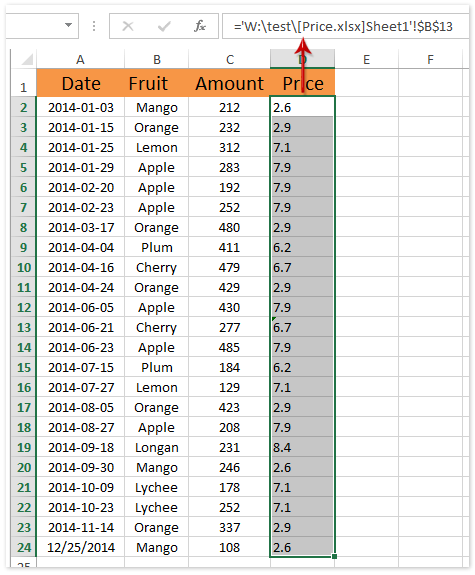
Task: Select column A header
Action: pos(80,59)
